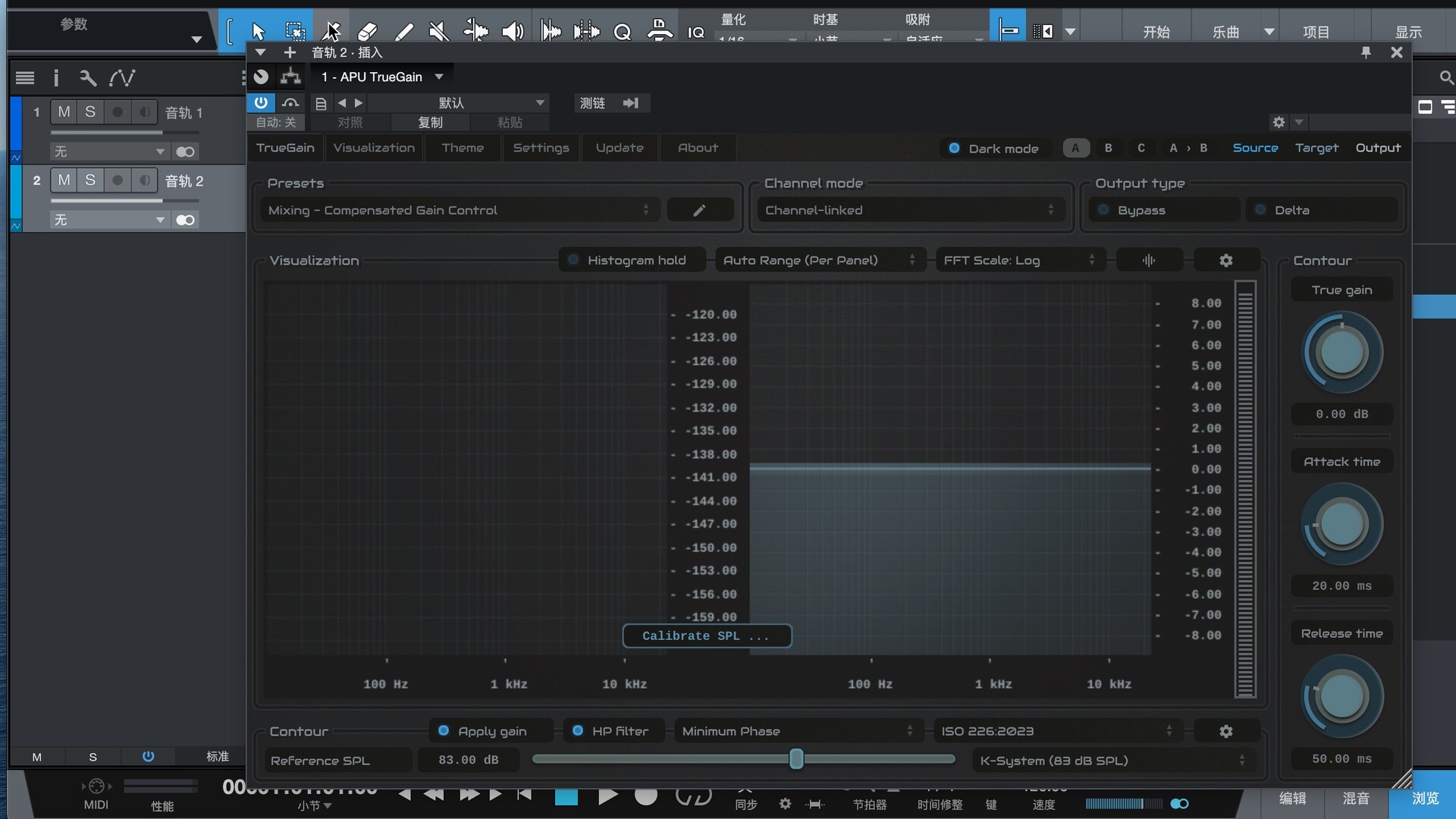Click the True gain knob

coord(1341,352)
